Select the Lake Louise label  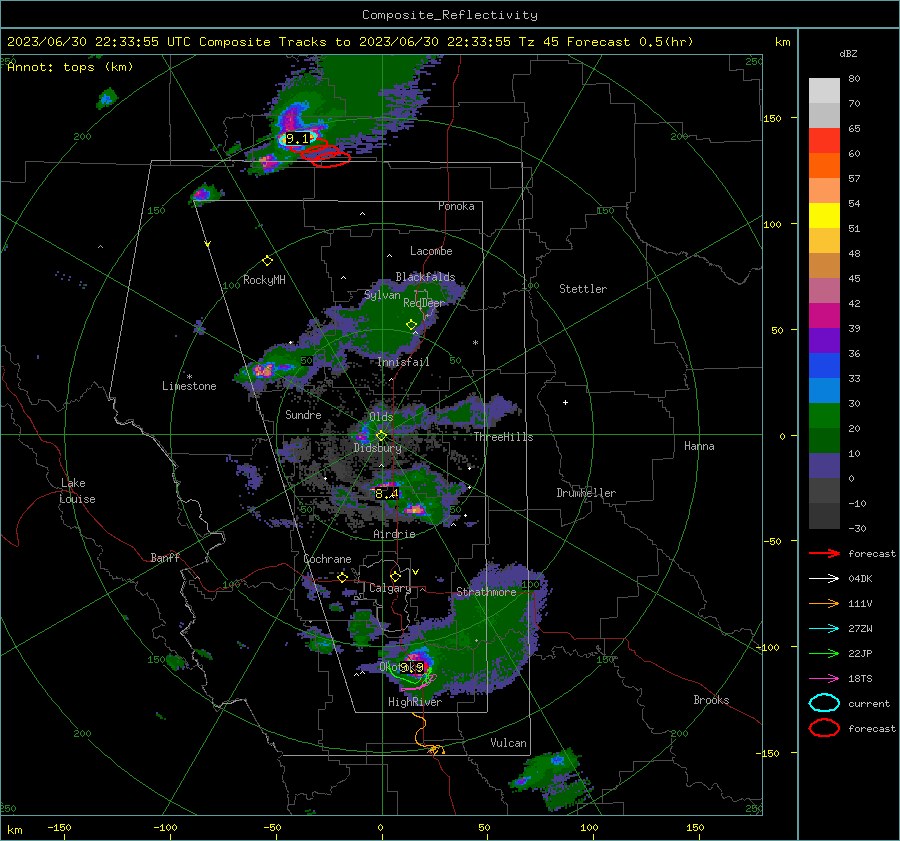coord(77,491)
